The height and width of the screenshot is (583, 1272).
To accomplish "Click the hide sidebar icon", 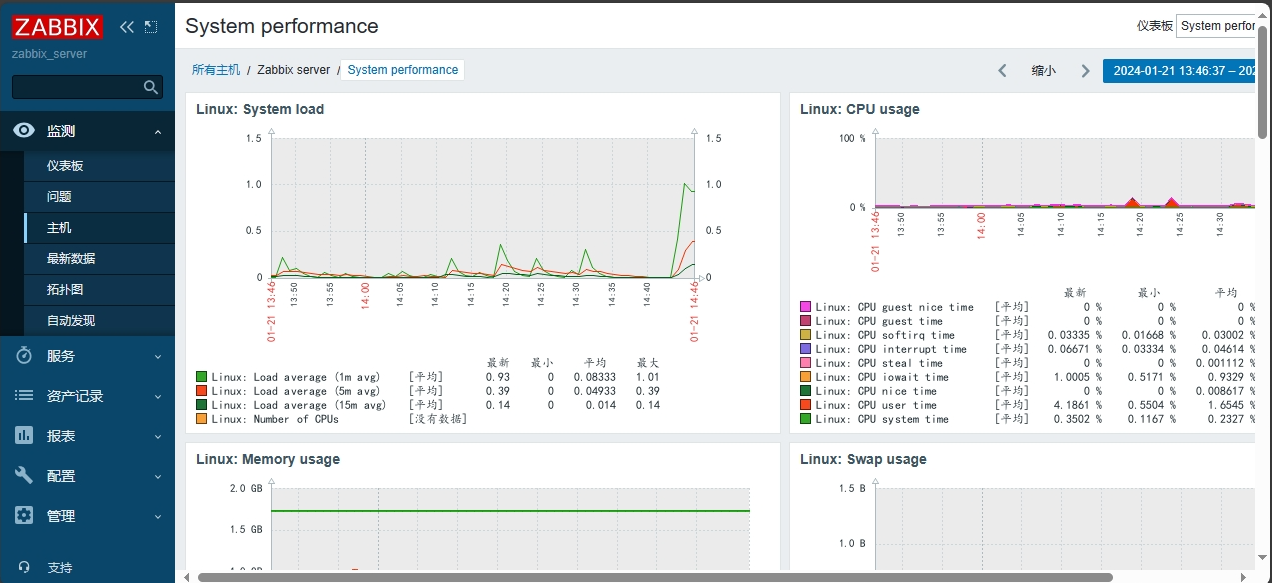I will point(151,27).
